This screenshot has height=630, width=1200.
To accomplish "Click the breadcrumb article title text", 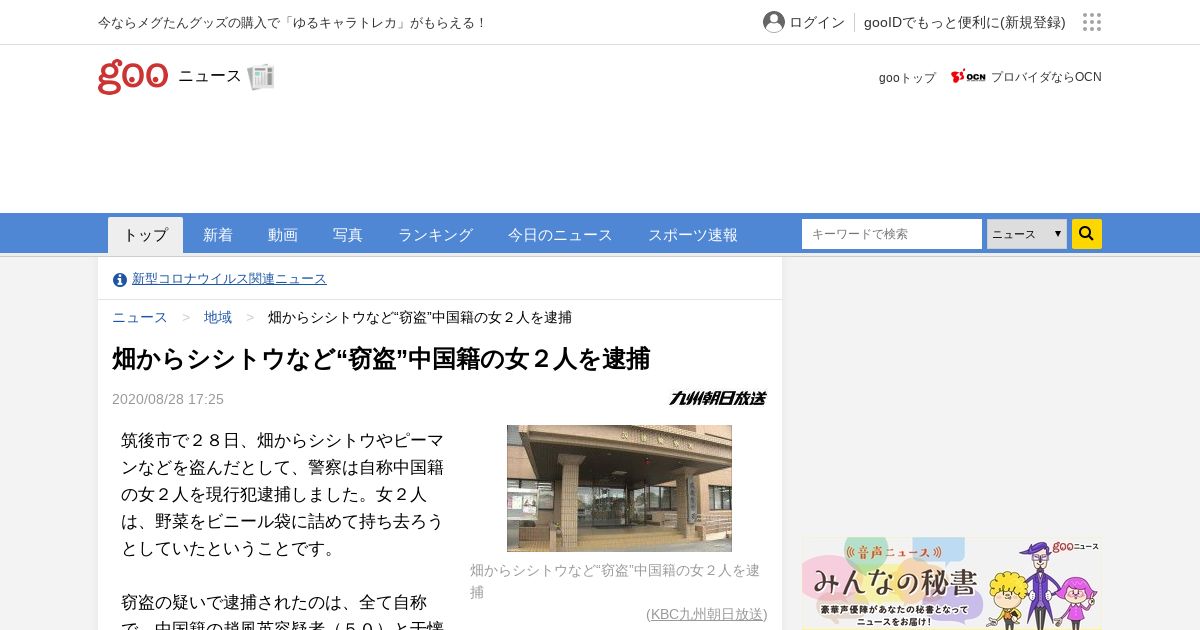I will [x=420, y=317].
